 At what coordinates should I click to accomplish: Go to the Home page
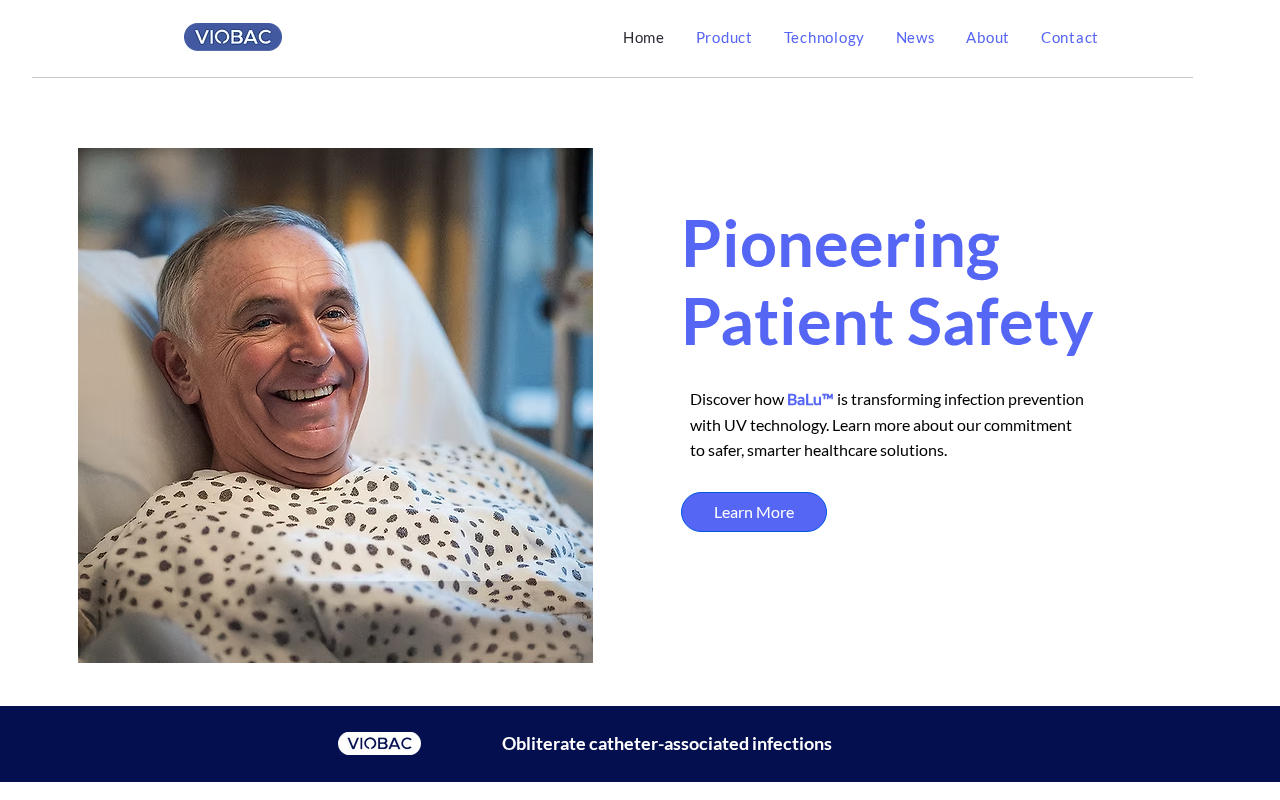[x=643, y=38]
